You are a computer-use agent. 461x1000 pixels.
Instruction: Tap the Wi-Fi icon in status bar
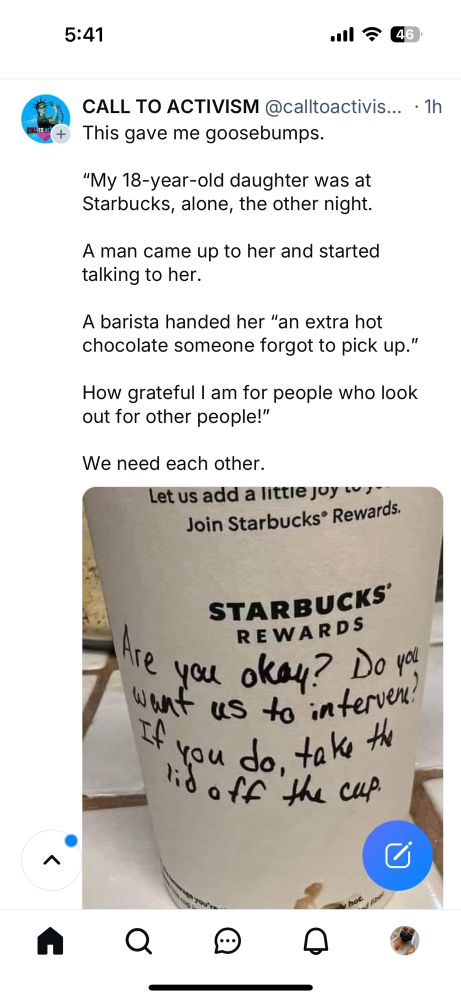click(x=371, y=35)
